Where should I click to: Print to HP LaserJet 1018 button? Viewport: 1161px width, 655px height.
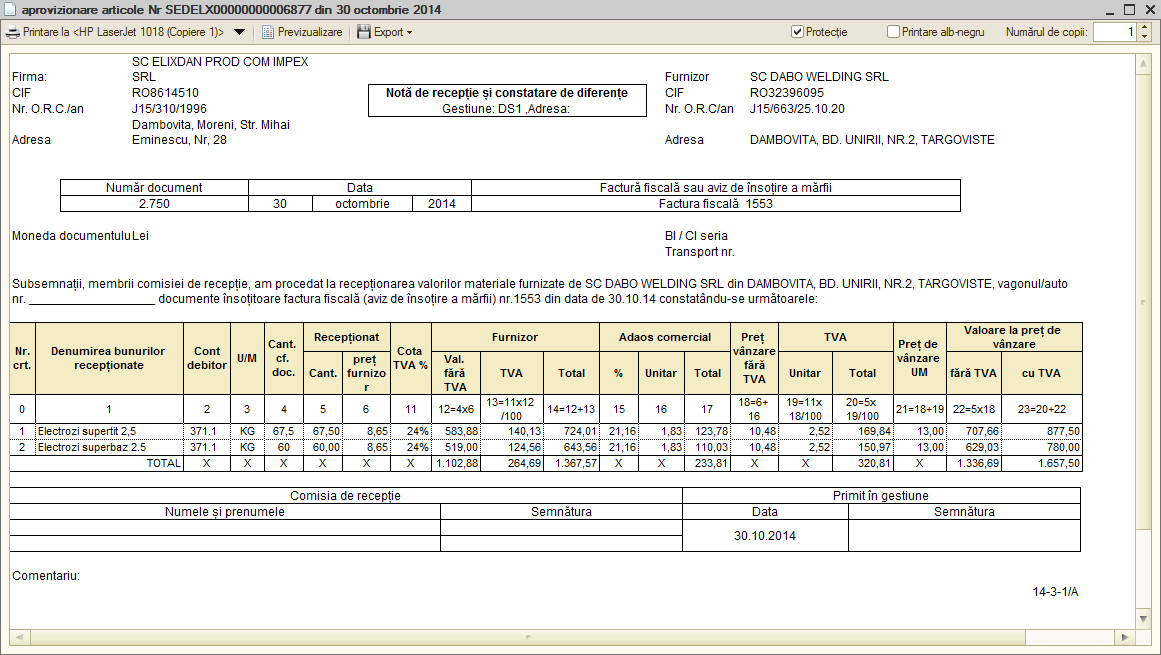(x=115, y=33)
